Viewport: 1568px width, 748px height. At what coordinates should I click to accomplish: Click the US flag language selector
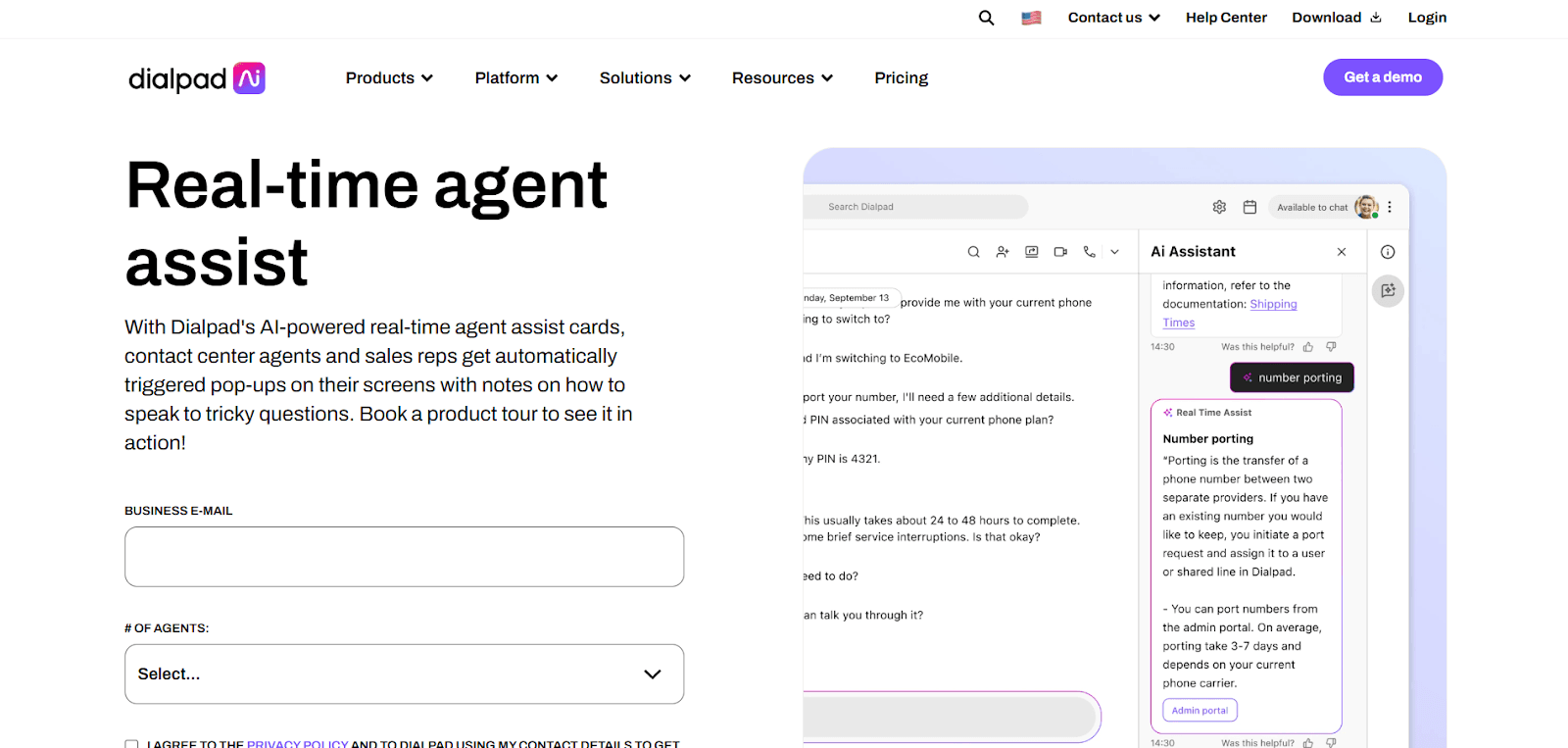coord(1031,18)
